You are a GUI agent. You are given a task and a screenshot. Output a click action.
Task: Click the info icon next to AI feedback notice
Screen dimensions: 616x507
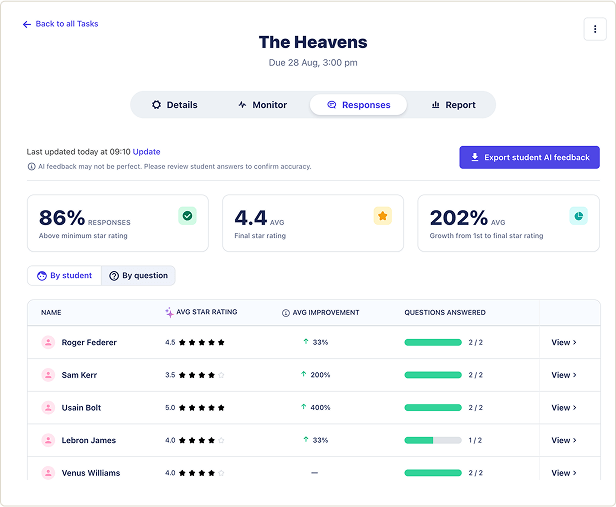31,167
